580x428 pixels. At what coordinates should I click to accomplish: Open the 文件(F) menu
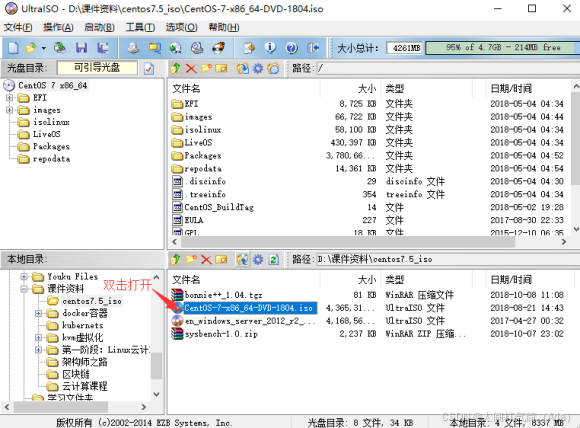point(18,27)
